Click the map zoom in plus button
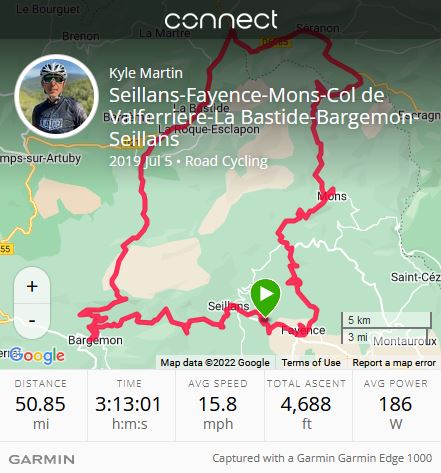Viewport: 441px width, 473px height. (x=32, y=286)
